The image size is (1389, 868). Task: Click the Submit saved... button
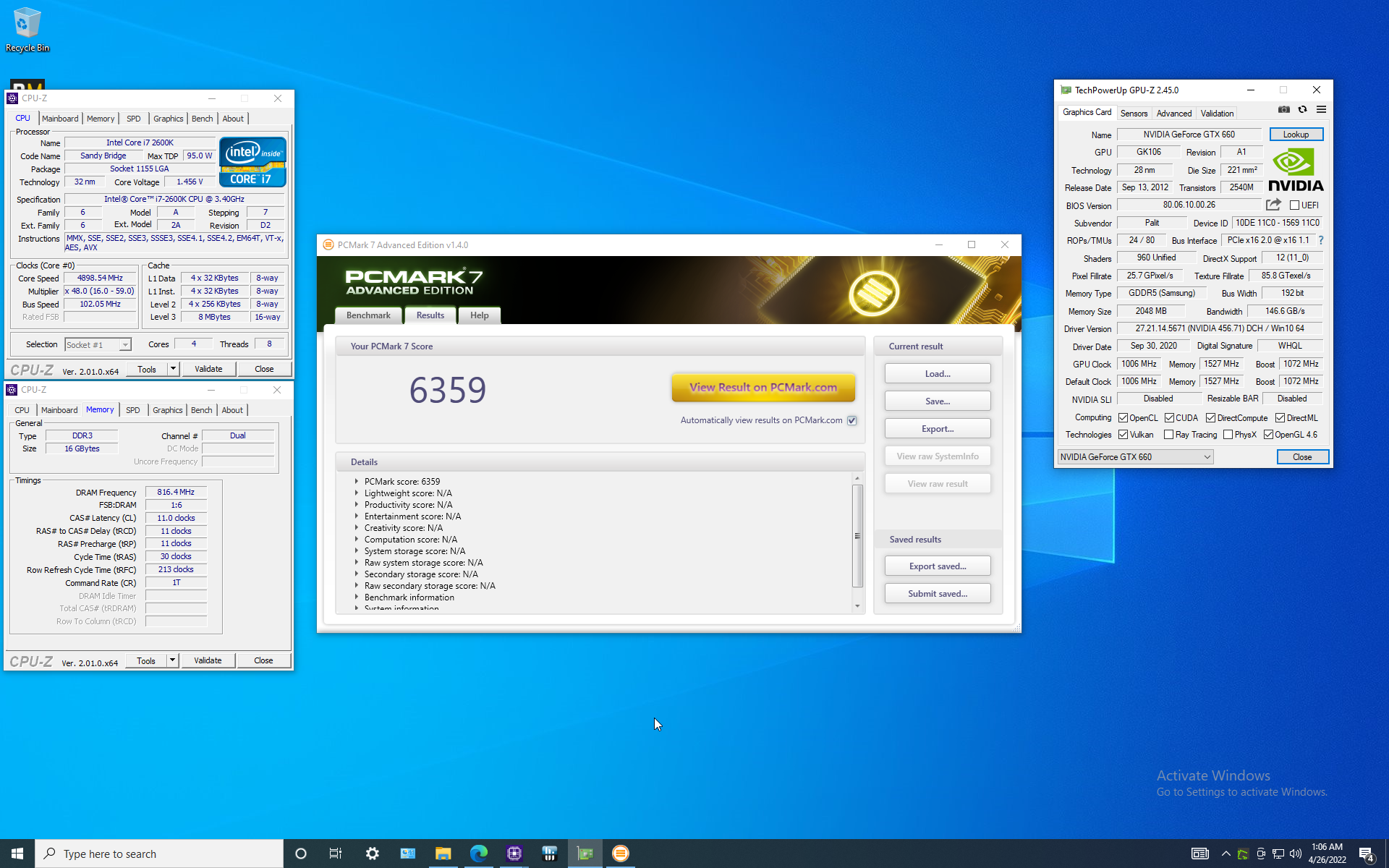[x=938, y=594]
